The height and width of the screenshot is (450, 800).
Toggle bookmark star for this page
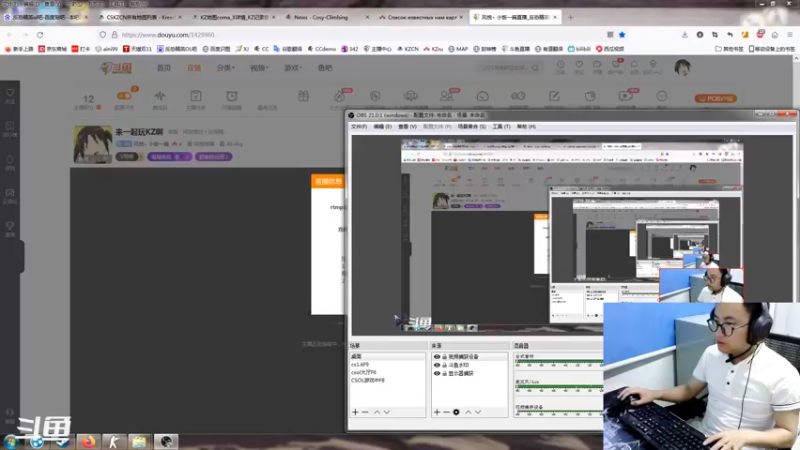click(x=622, y=35)
